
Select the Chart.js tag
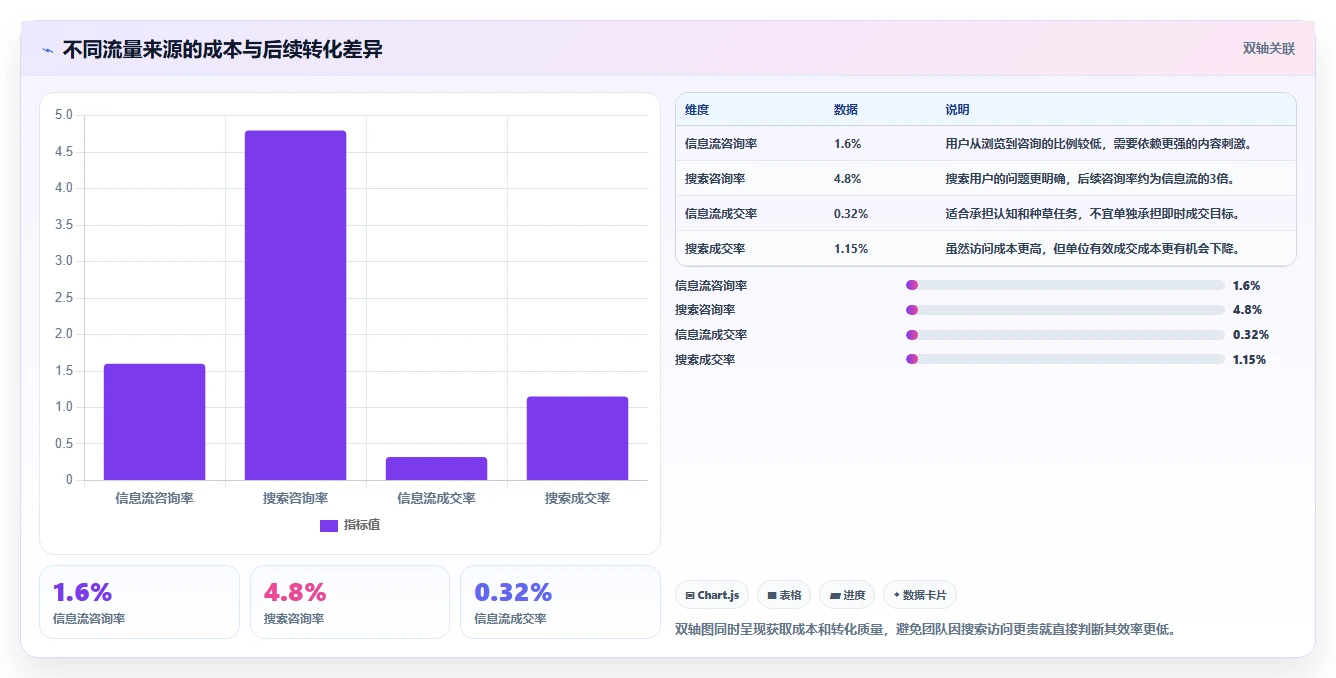coord(712,595)
